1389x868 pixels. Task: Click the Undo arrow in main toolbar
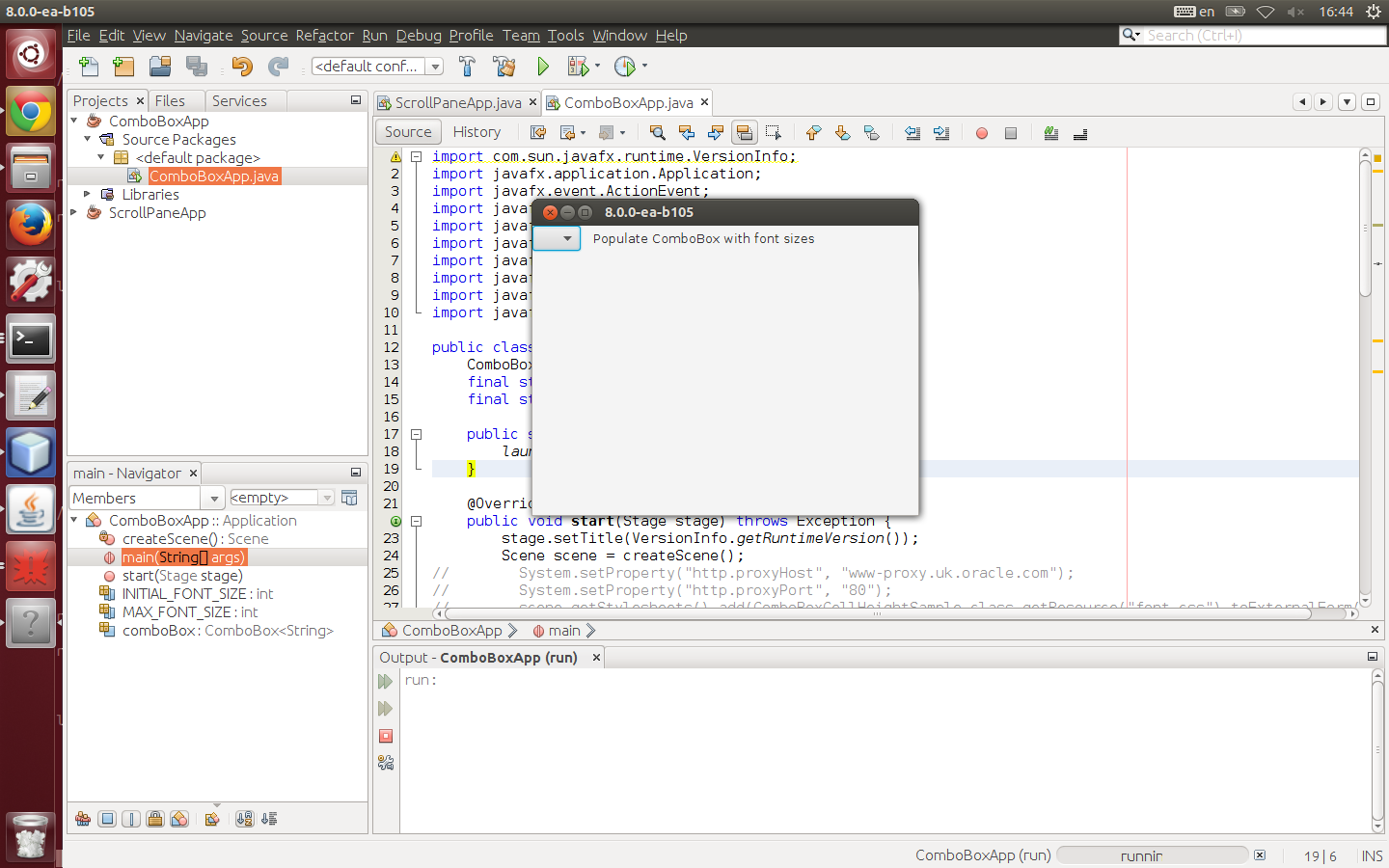[241, 67]
